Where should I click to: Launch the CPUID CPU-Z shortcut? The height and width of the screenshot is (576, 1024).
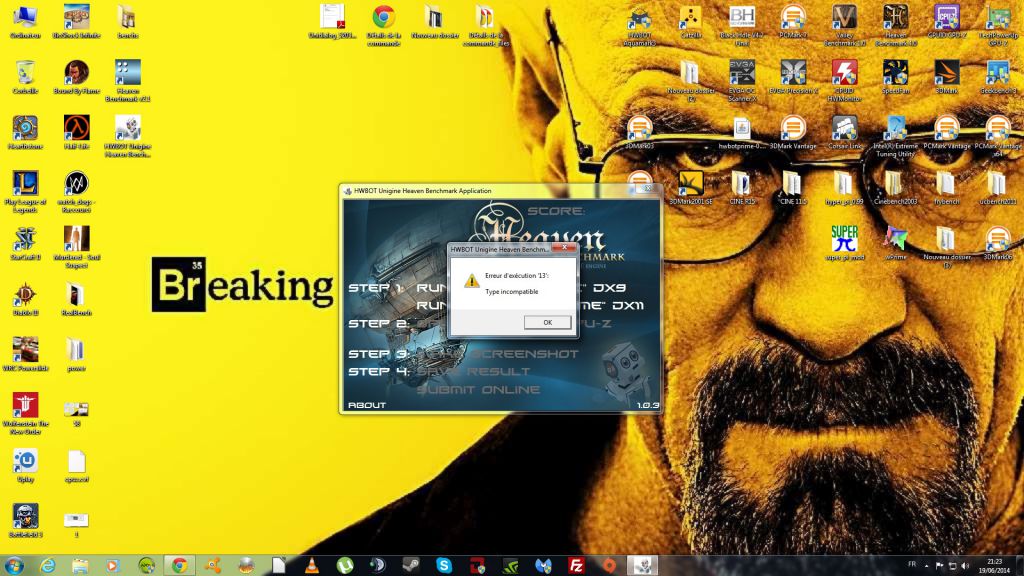(947, 22)
